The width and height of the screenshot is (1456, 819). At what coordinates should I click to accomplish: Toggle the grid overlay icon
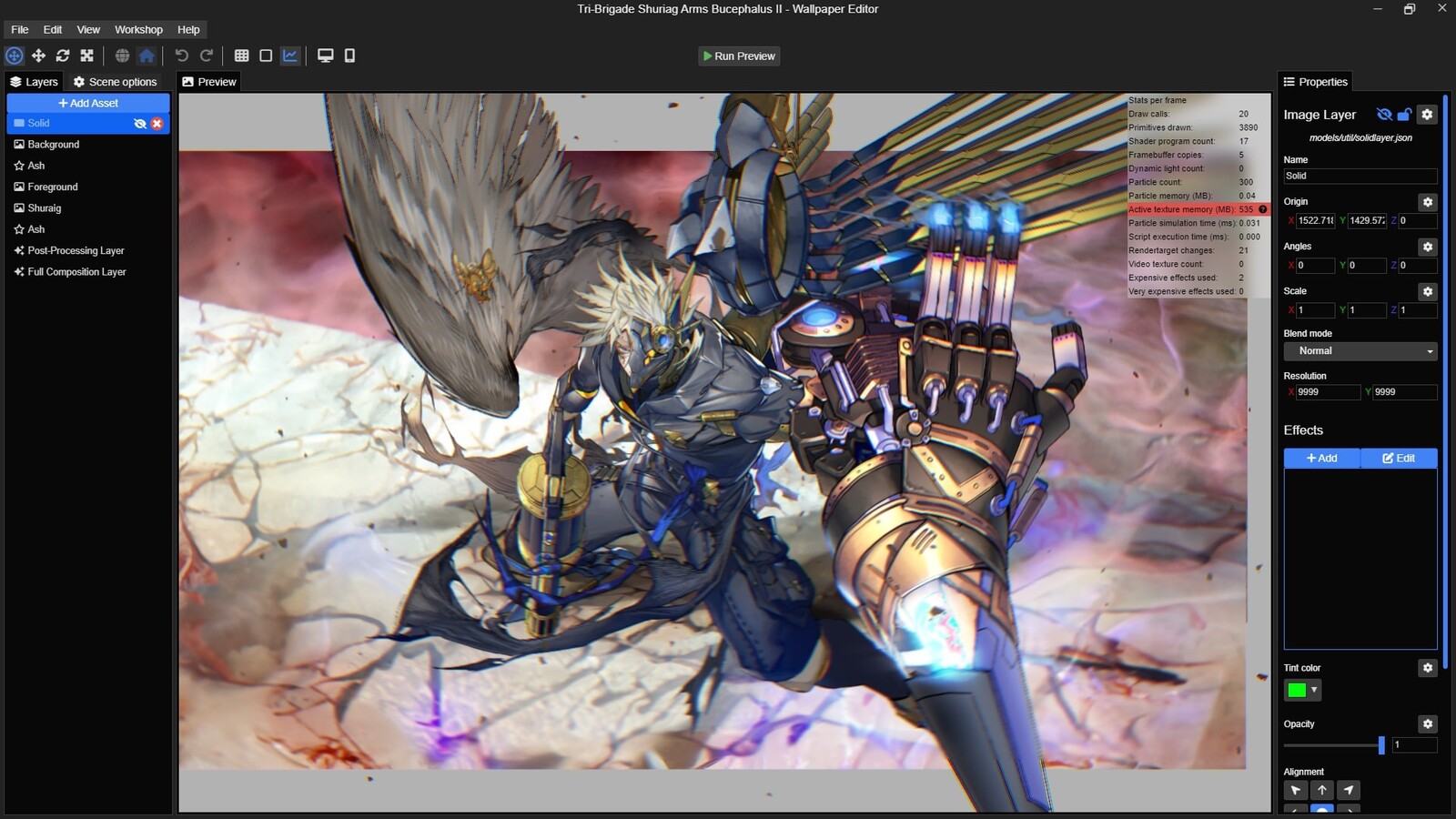coord(241,56)
